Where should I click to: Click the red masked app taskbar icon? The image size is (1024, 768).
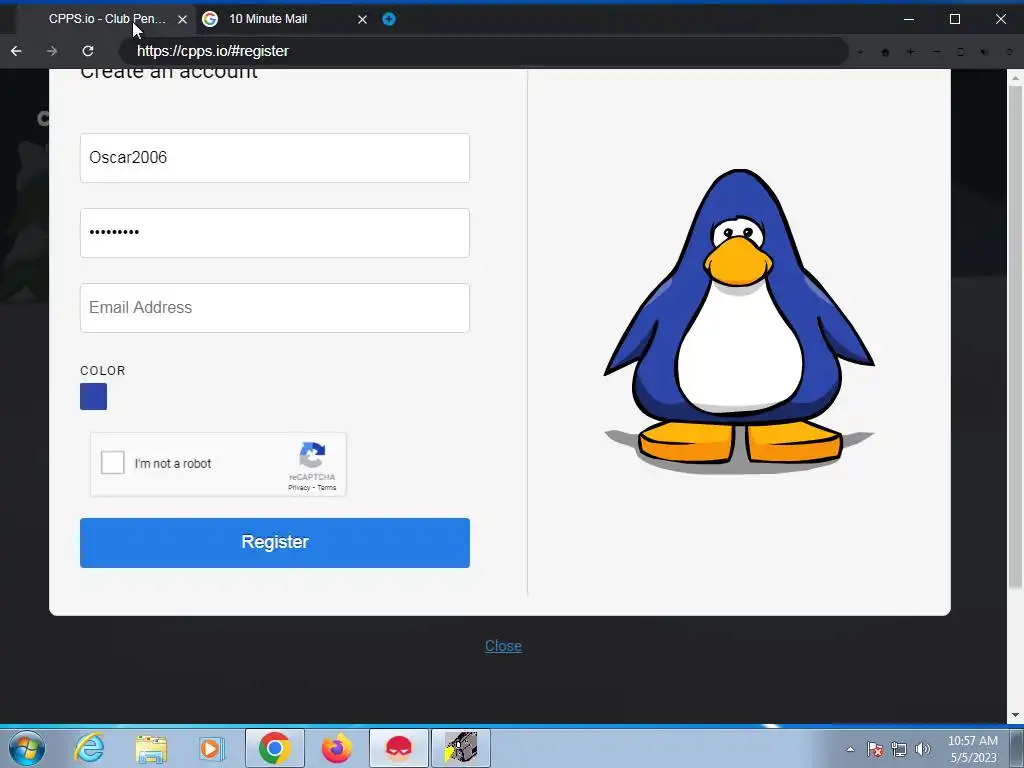(x=398, y=748)
